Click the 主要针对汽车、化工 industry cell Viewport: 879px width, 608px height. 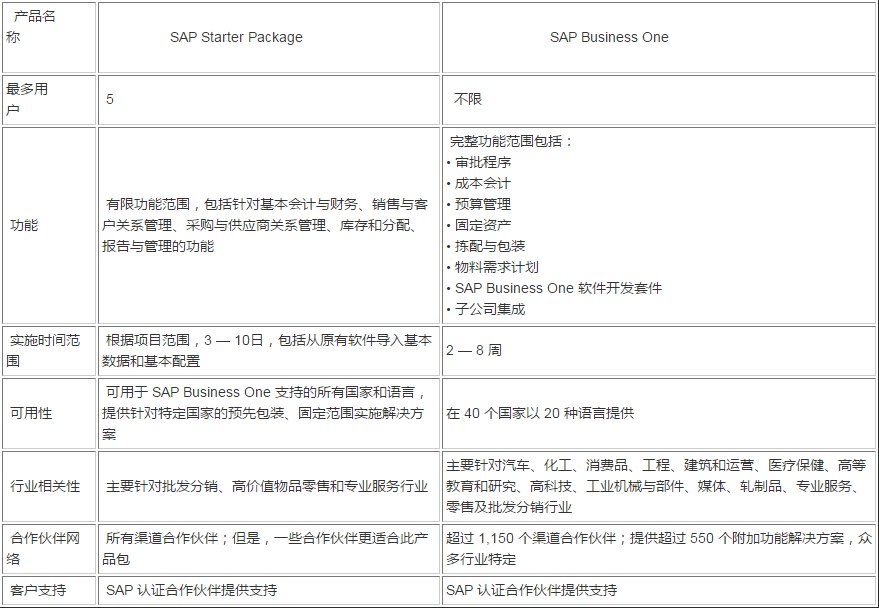(x=659, y=486)
